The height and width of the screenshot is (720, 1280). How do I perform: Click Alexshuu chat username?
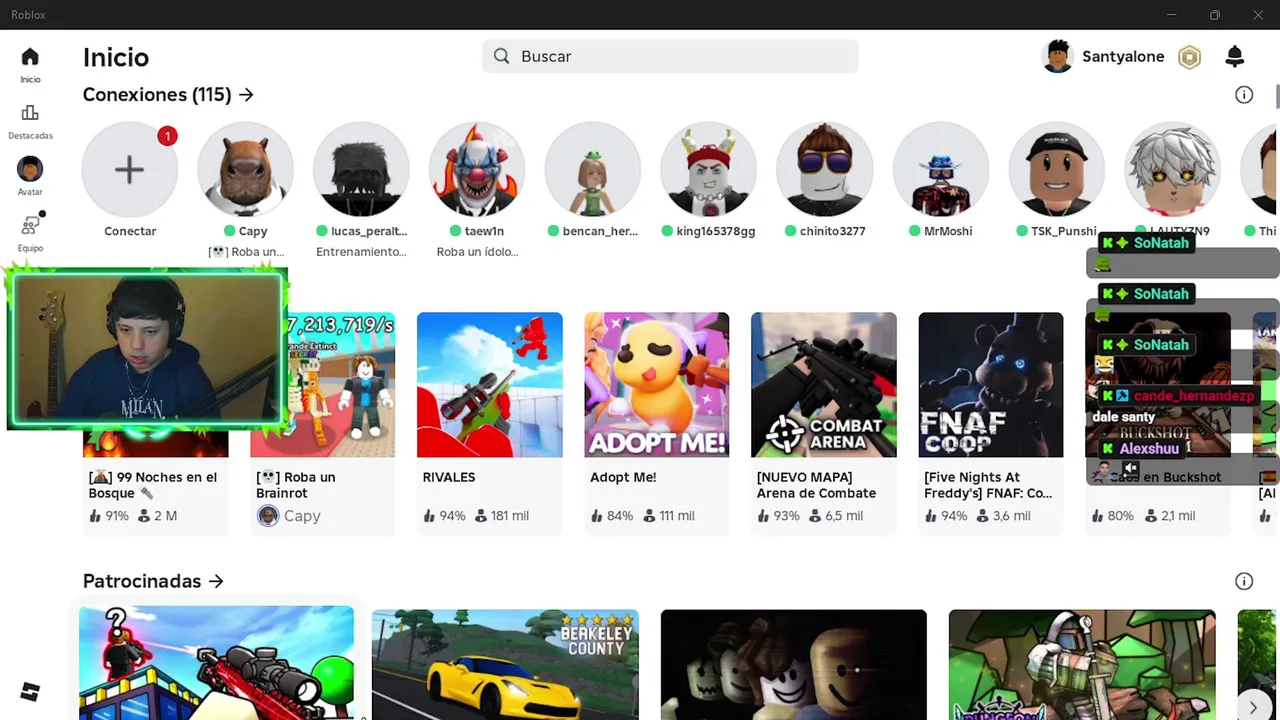point(1149,449)
